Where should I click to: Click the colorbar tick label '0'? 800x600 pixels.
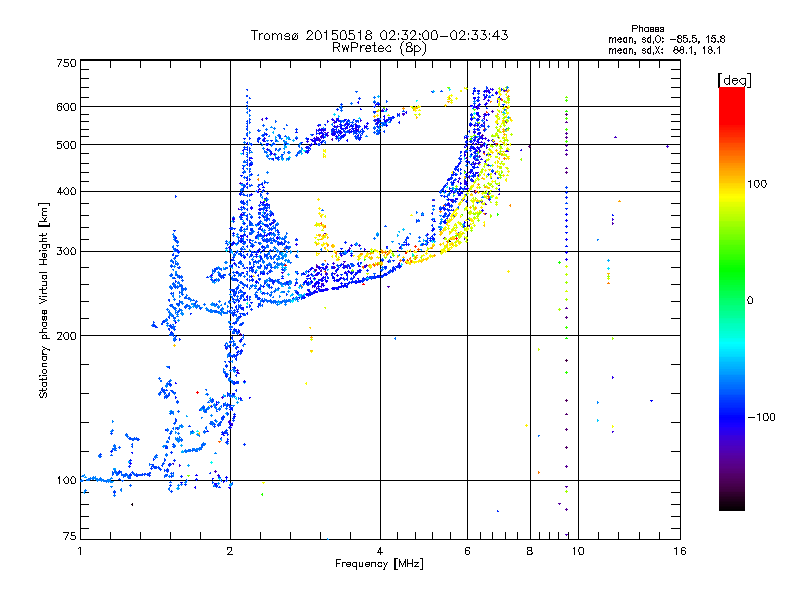(750, 300)
